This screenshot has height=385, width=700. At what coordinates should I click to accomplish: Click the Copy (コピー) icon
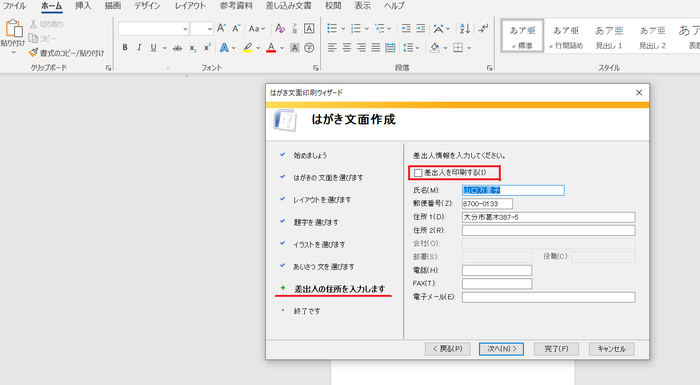pos(33,38)
